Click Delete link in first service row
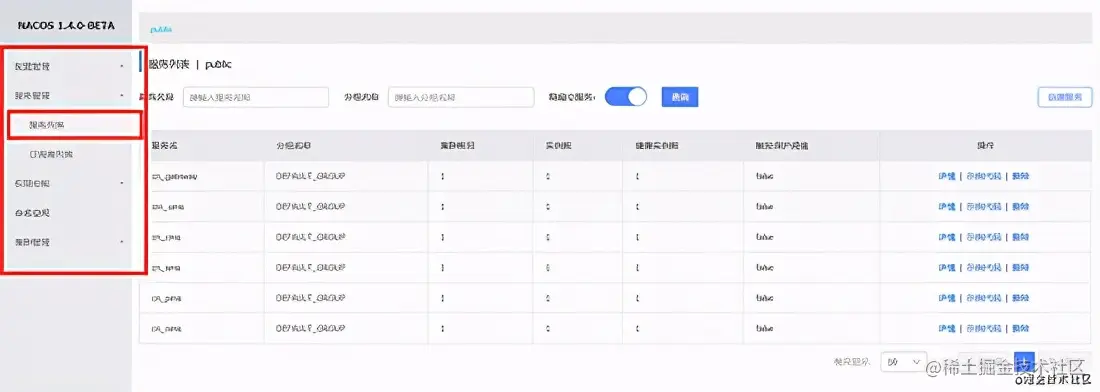Image resolution: width=1100 pixels, height=392 pixels. pos(1021,177)
